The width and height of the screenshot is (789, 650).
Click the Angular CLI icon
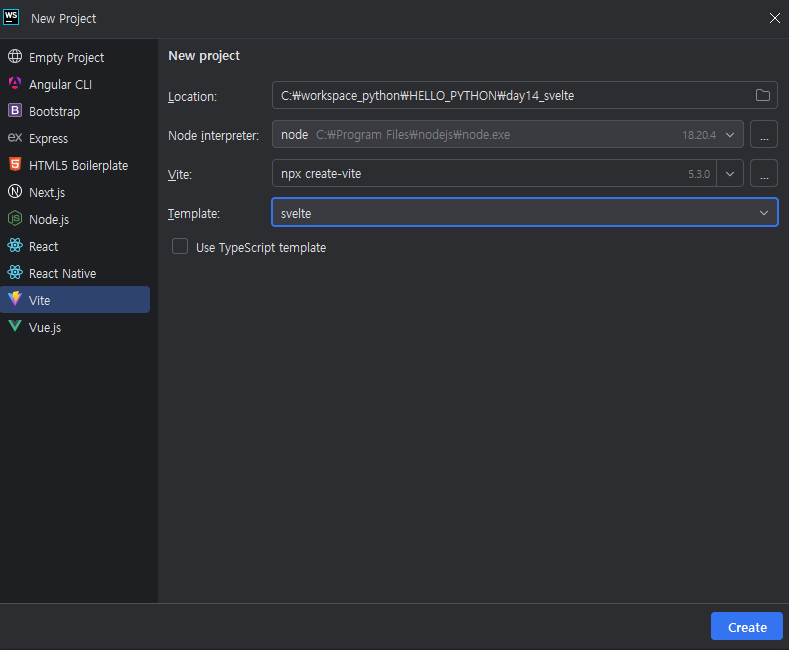click(15, 84)
